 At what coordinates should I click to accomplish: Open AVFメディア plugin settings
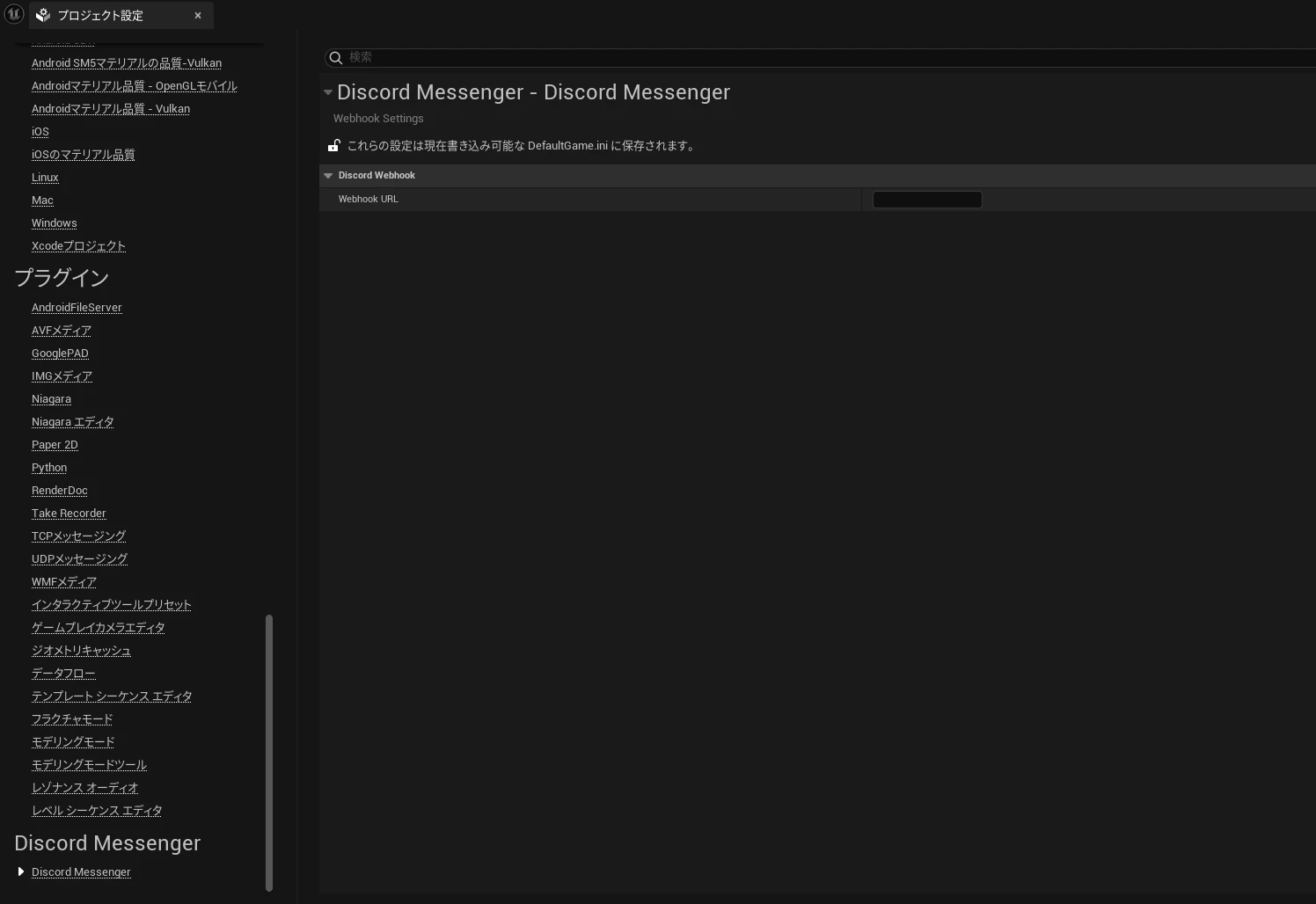coord(62,331)
